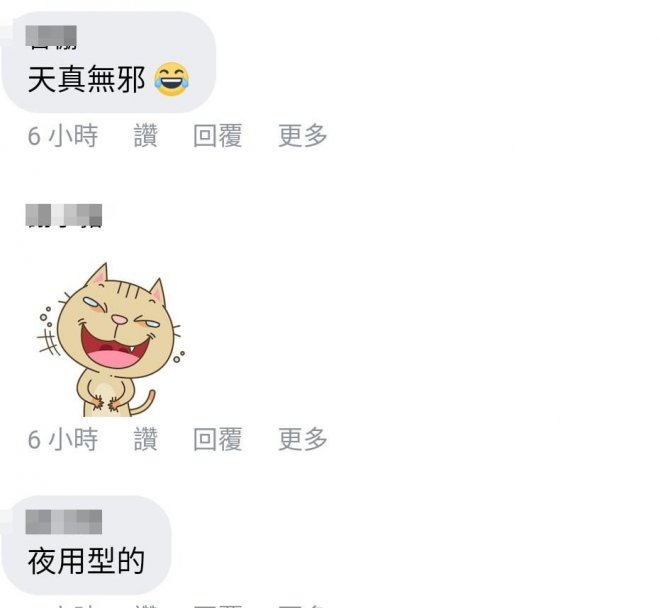Viewport: 660px width, 608px height.
Task: Open 更多 options under 夜用型的 comment
Action: pos(303,605)
